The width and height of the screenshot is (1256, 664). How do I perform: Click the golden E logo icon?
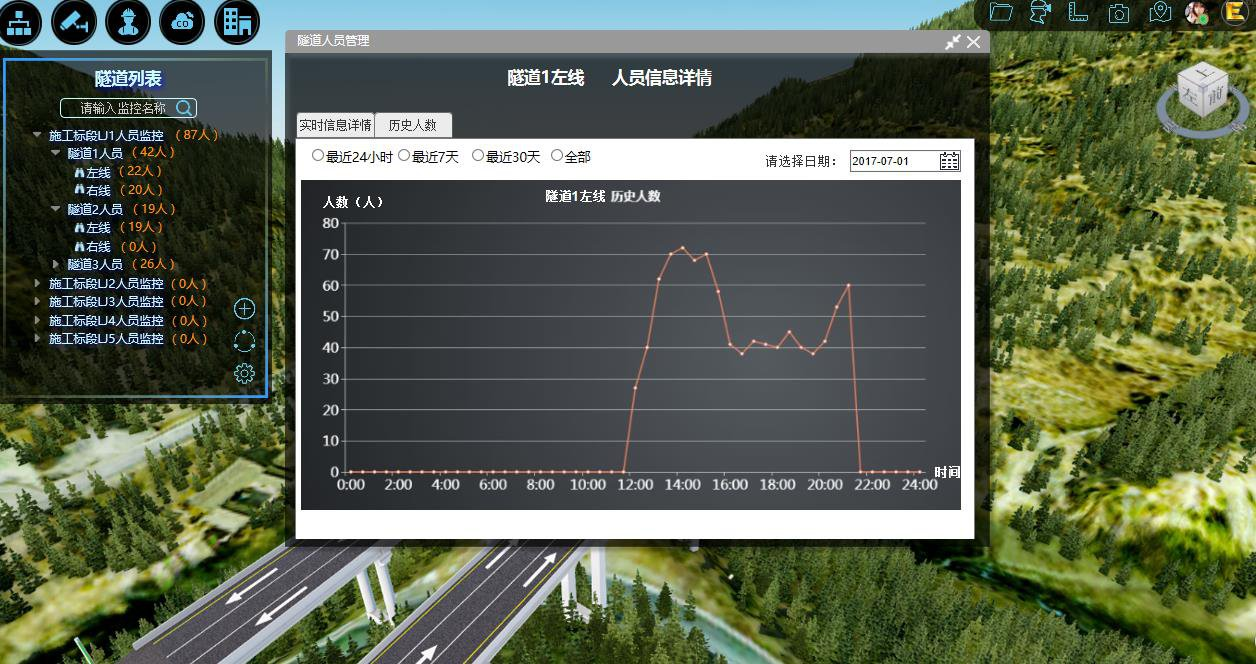point(1235,12)
